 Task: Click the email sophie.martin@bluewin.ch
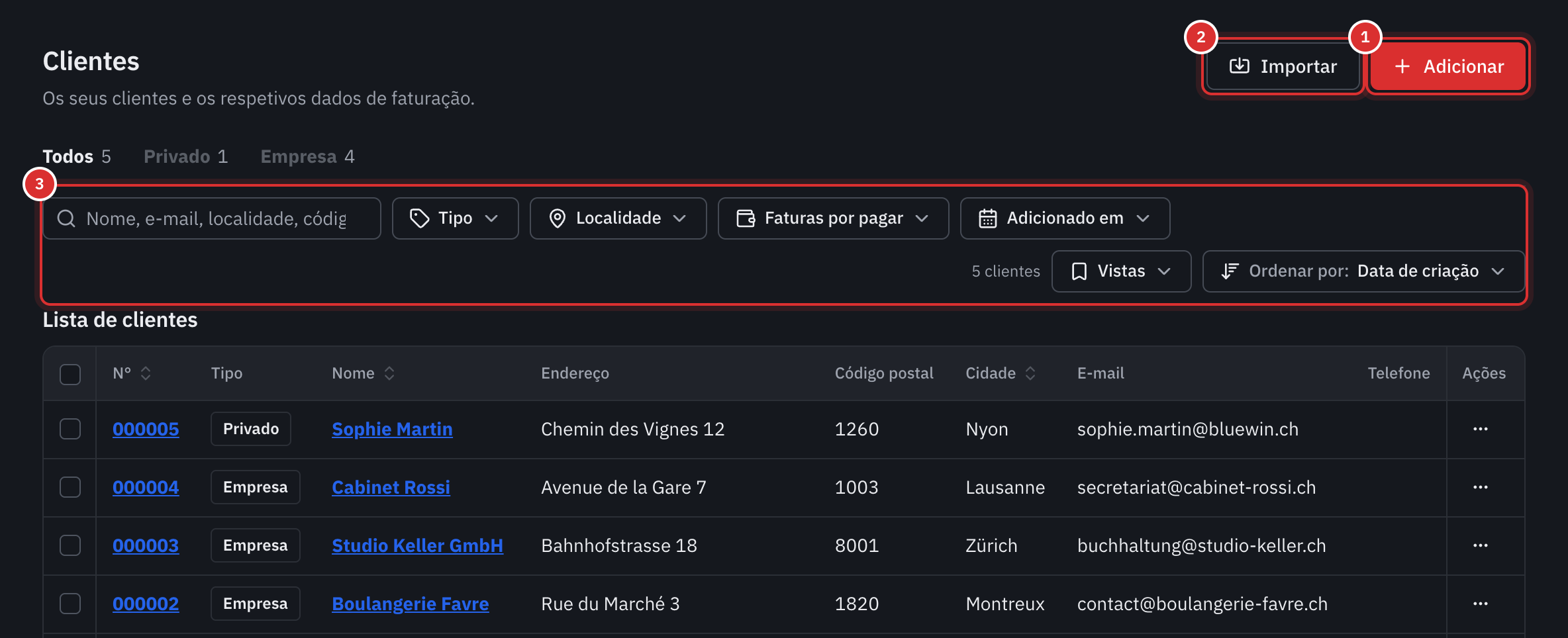(1188, 429)
